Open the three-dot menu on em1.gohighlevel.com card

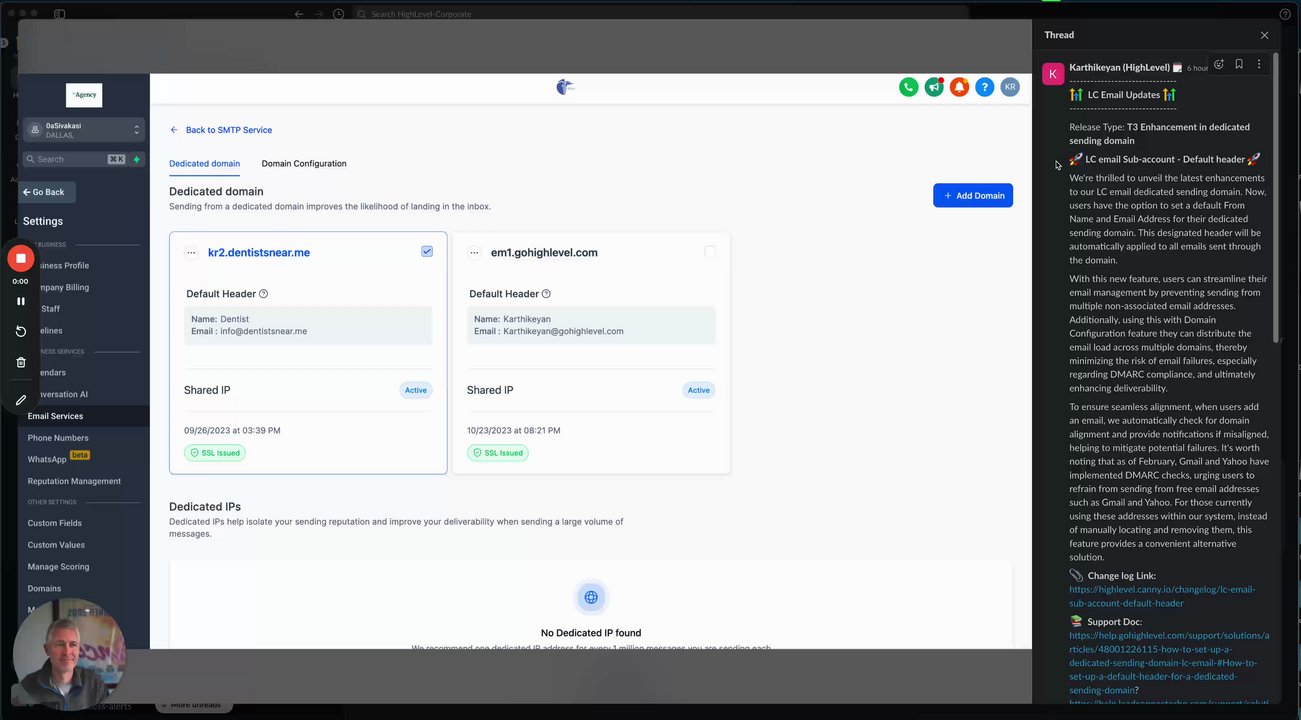click(474, 253)
